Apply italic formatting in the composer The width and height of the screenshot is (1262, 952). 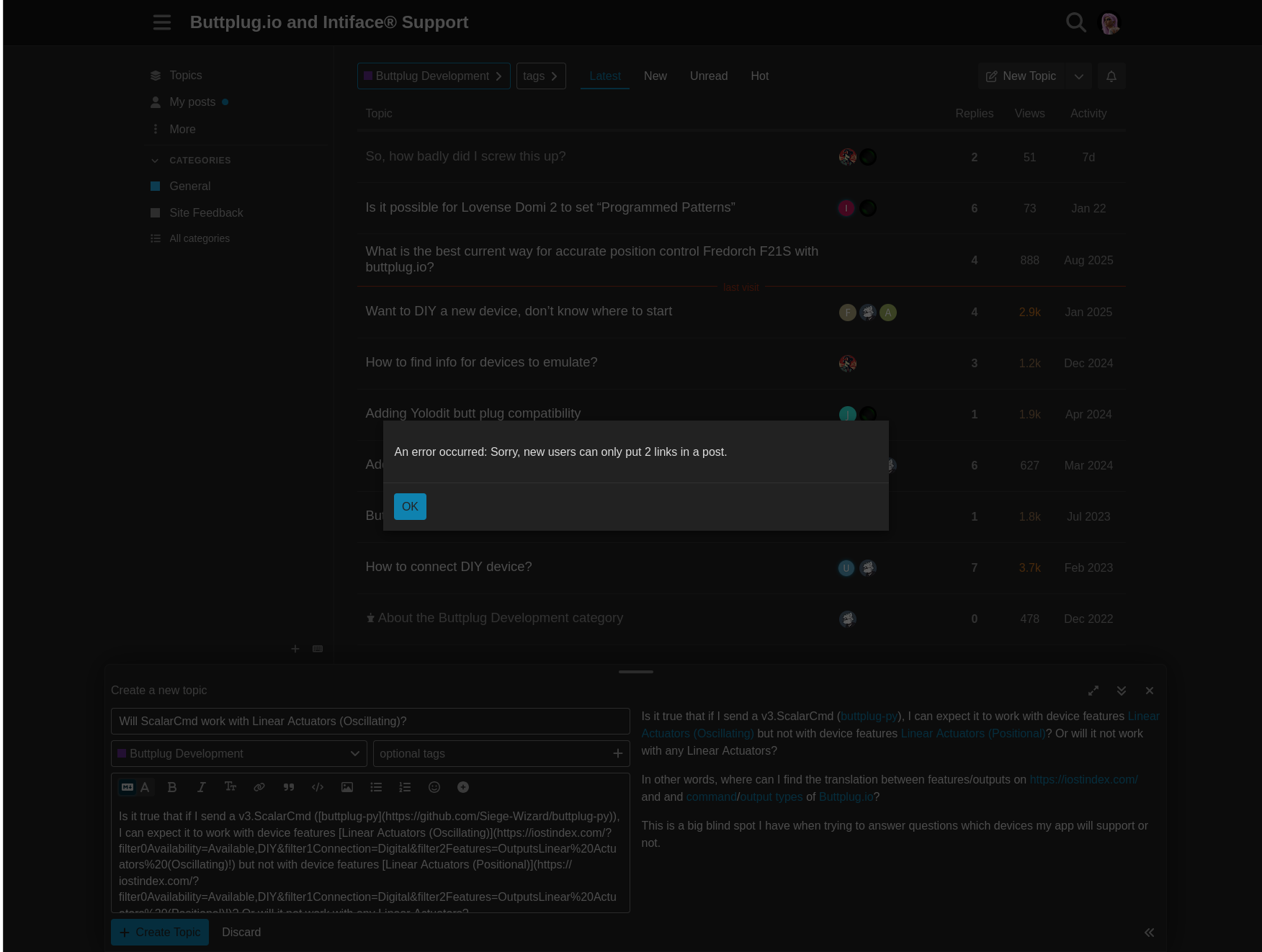click(202, 787)
